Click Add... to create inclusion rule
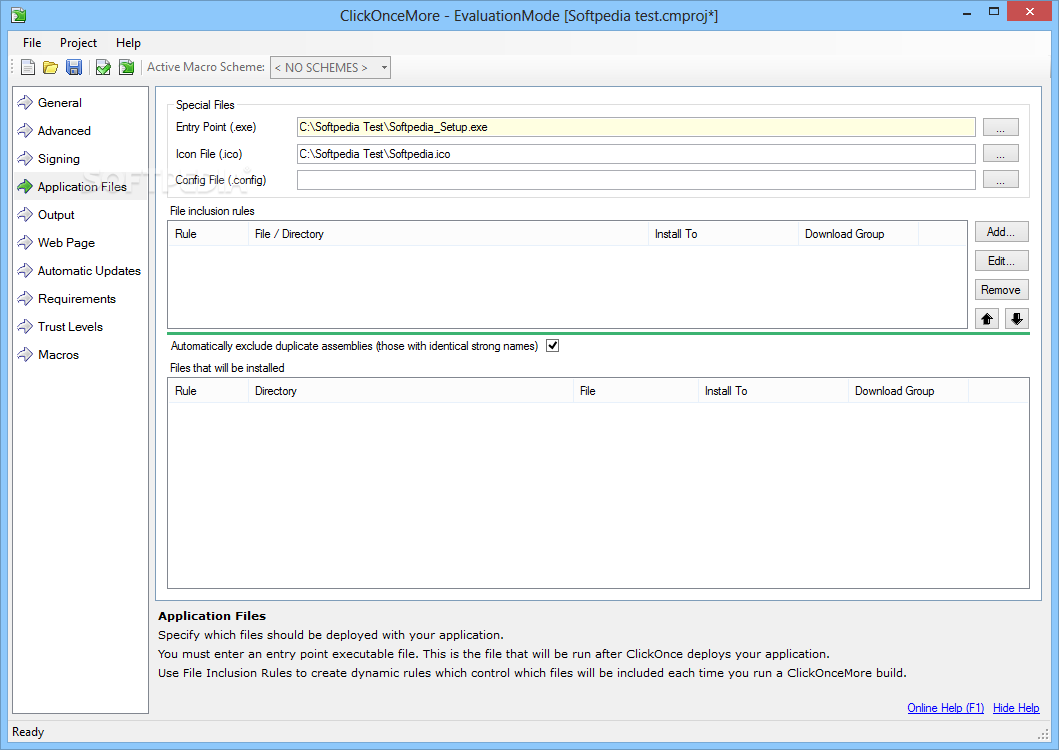The width and height of the screenshot is (1059, 750). 1001,232
